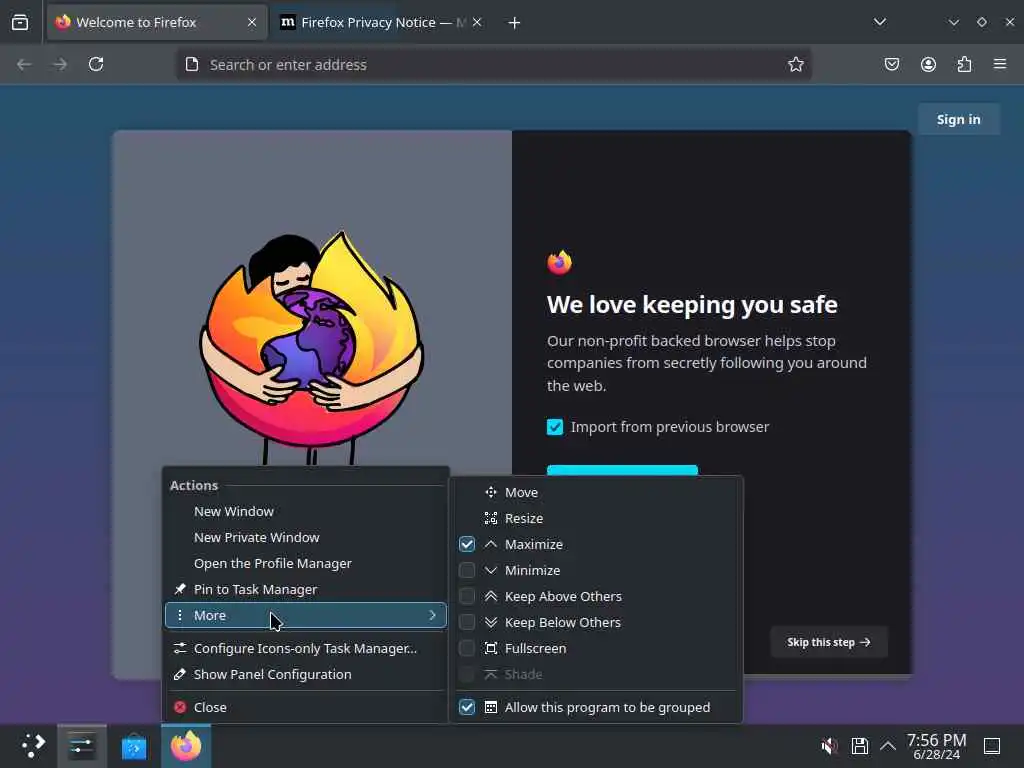1024x768 pixels.
Task: Expand hidden system tray icons arrow
Action: pyautogui.click(x=888, y=746)
